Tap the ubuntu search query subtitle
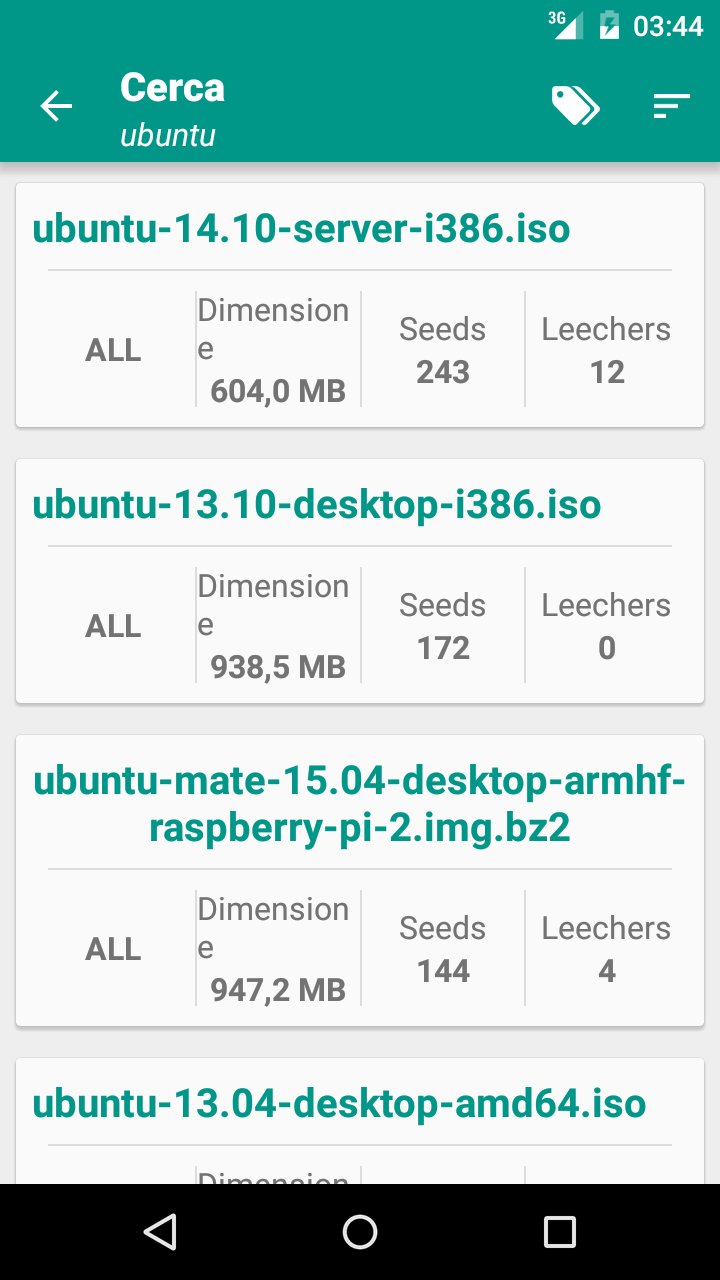The image size is (720, 1280). tap(168, 135)
